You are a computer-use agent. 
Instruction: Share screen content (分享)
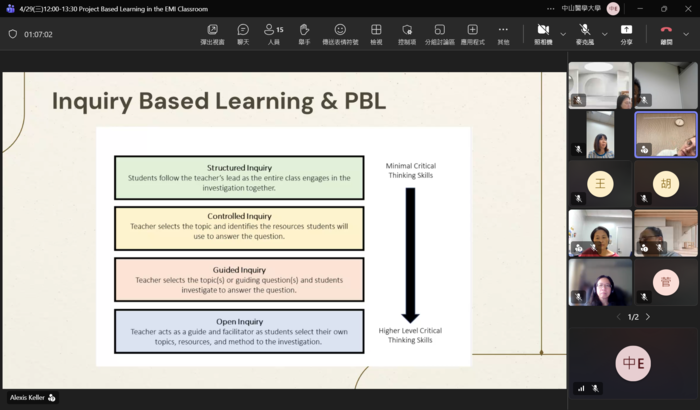click(x=626, y=34)
